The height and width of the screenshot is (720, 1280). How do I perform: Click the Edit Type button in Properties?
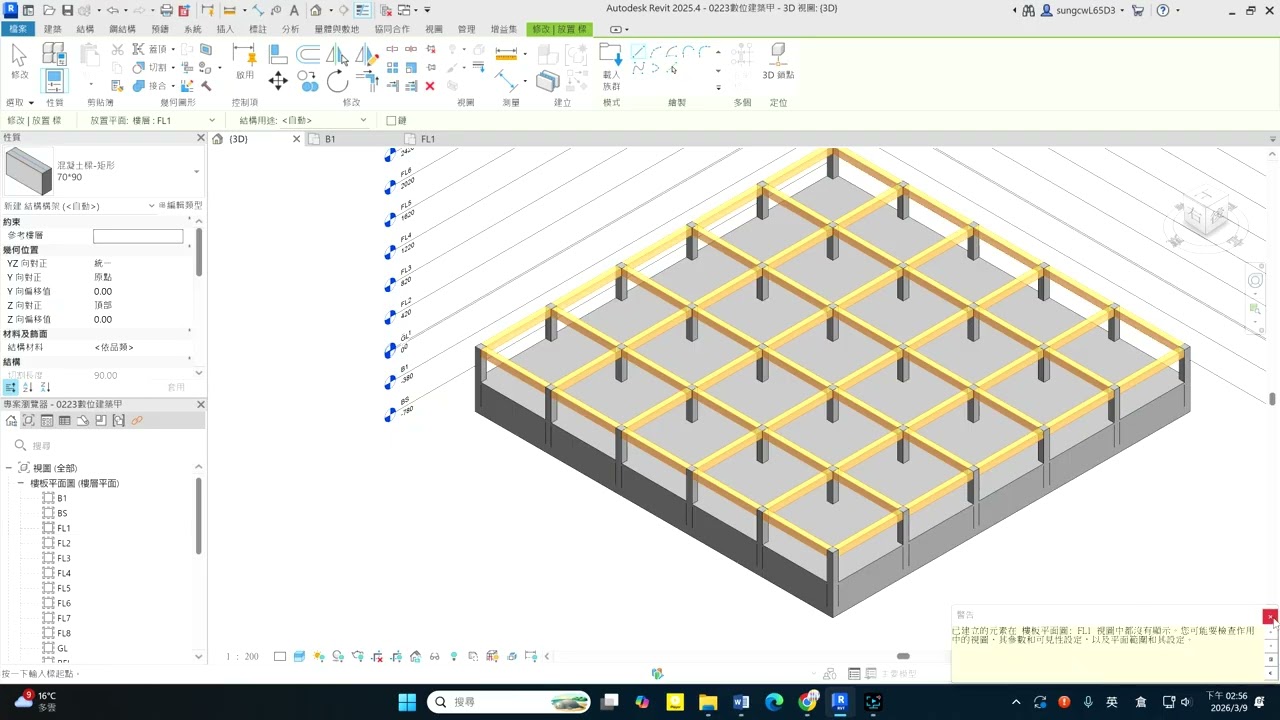coord(180,206)
